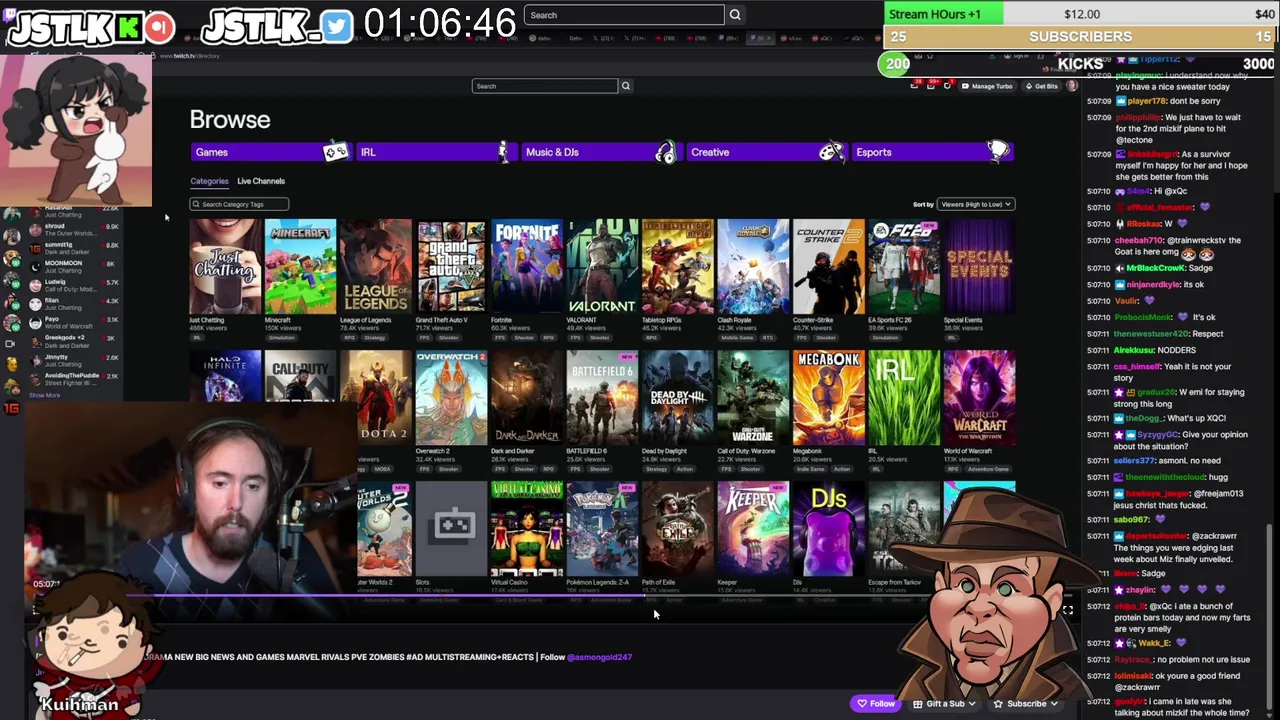Image resolution: width=1280 pixels, height=720 pixels.
Task: Open the user profile avatar menu
Action: pyautogui.click(x=1071, y=86)
